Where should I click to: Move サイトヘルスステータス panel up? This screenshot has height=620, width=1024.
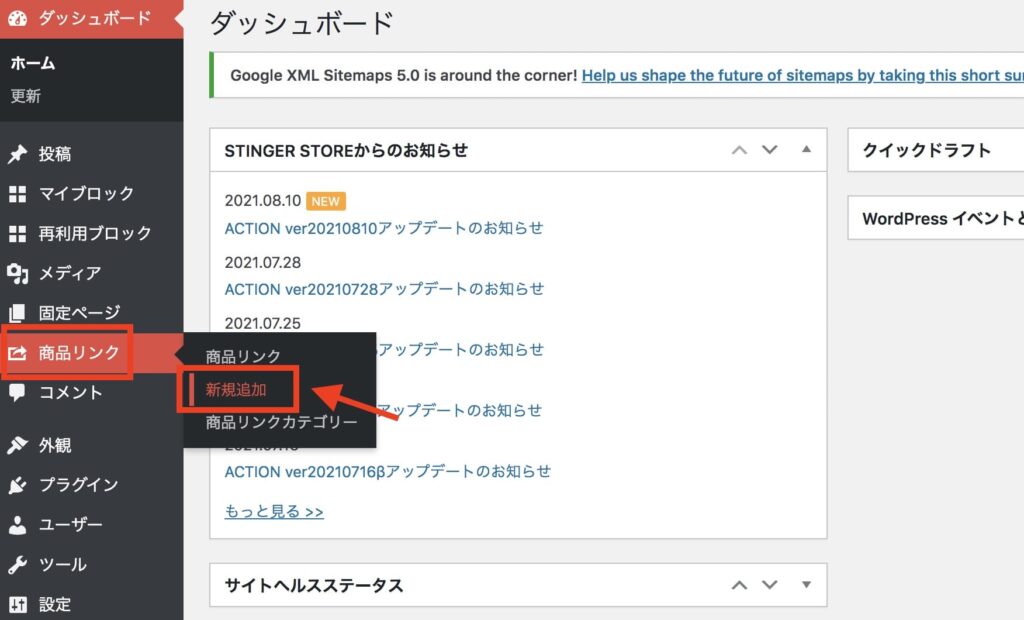click(x=739, y=585)
